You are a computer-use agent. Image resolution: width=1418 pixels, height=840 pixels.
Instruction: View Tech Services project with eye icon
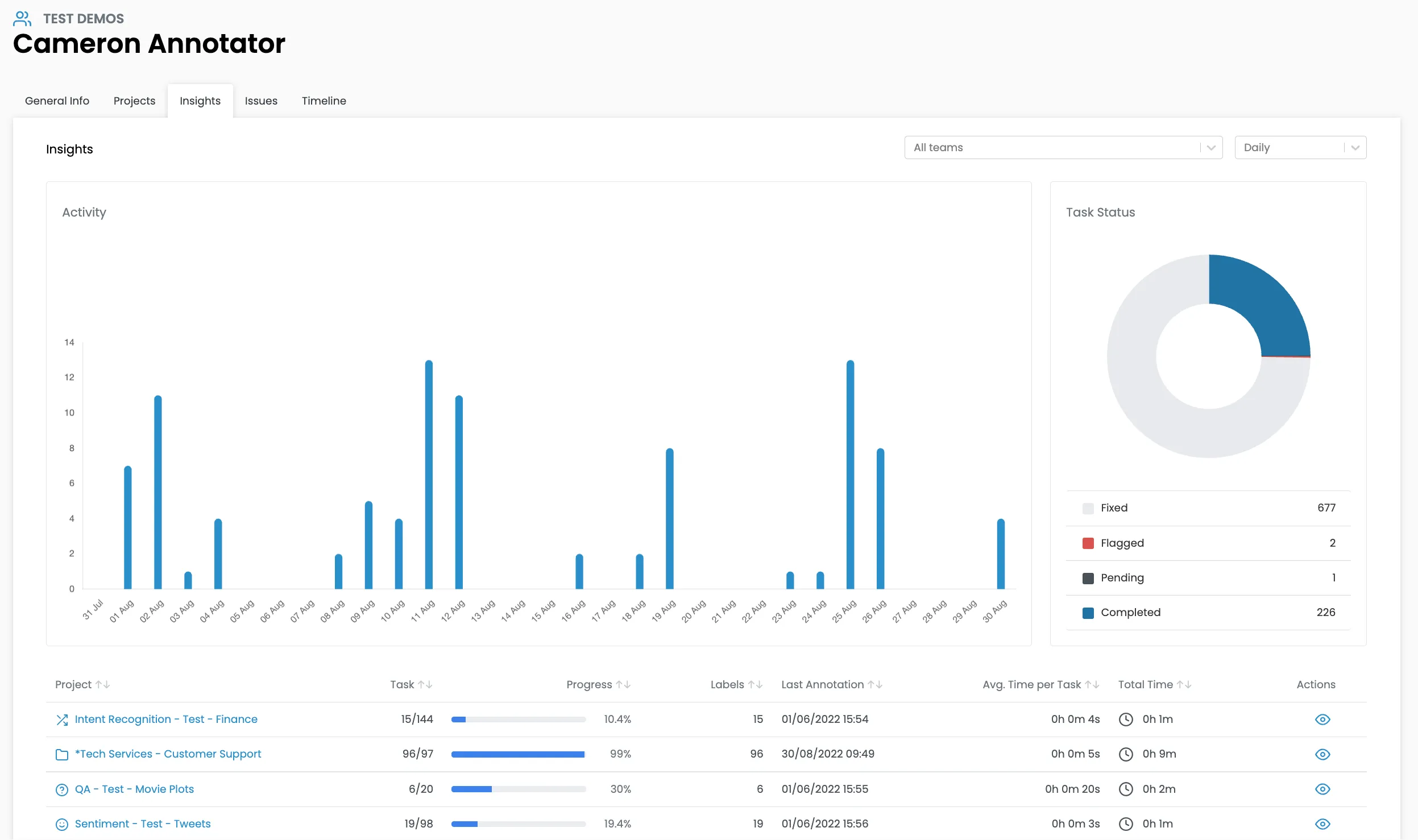(x=1322, y=754)
